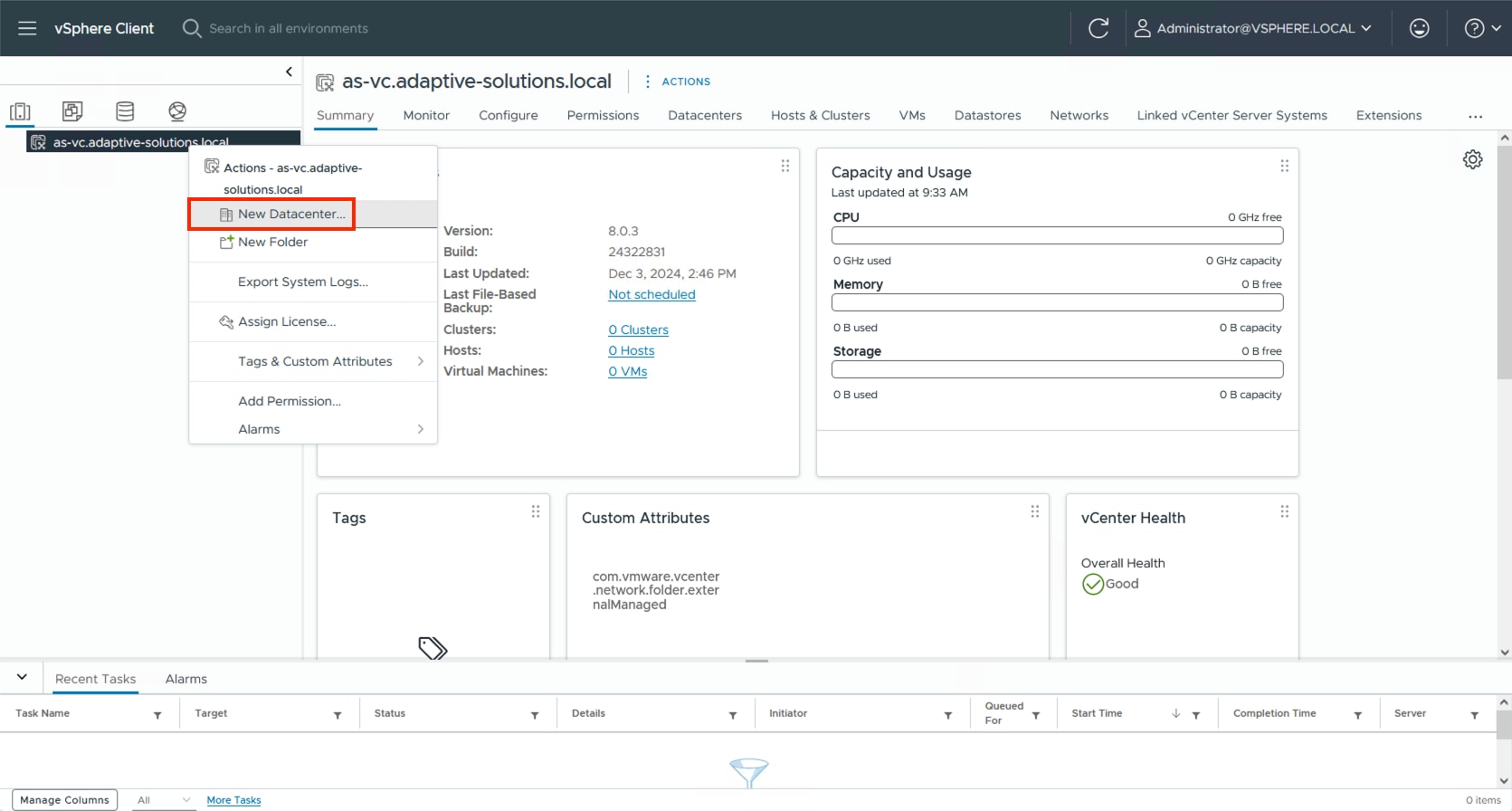
Task: Switch to VMs and Templates inventory view
Action: coord(72,111)
